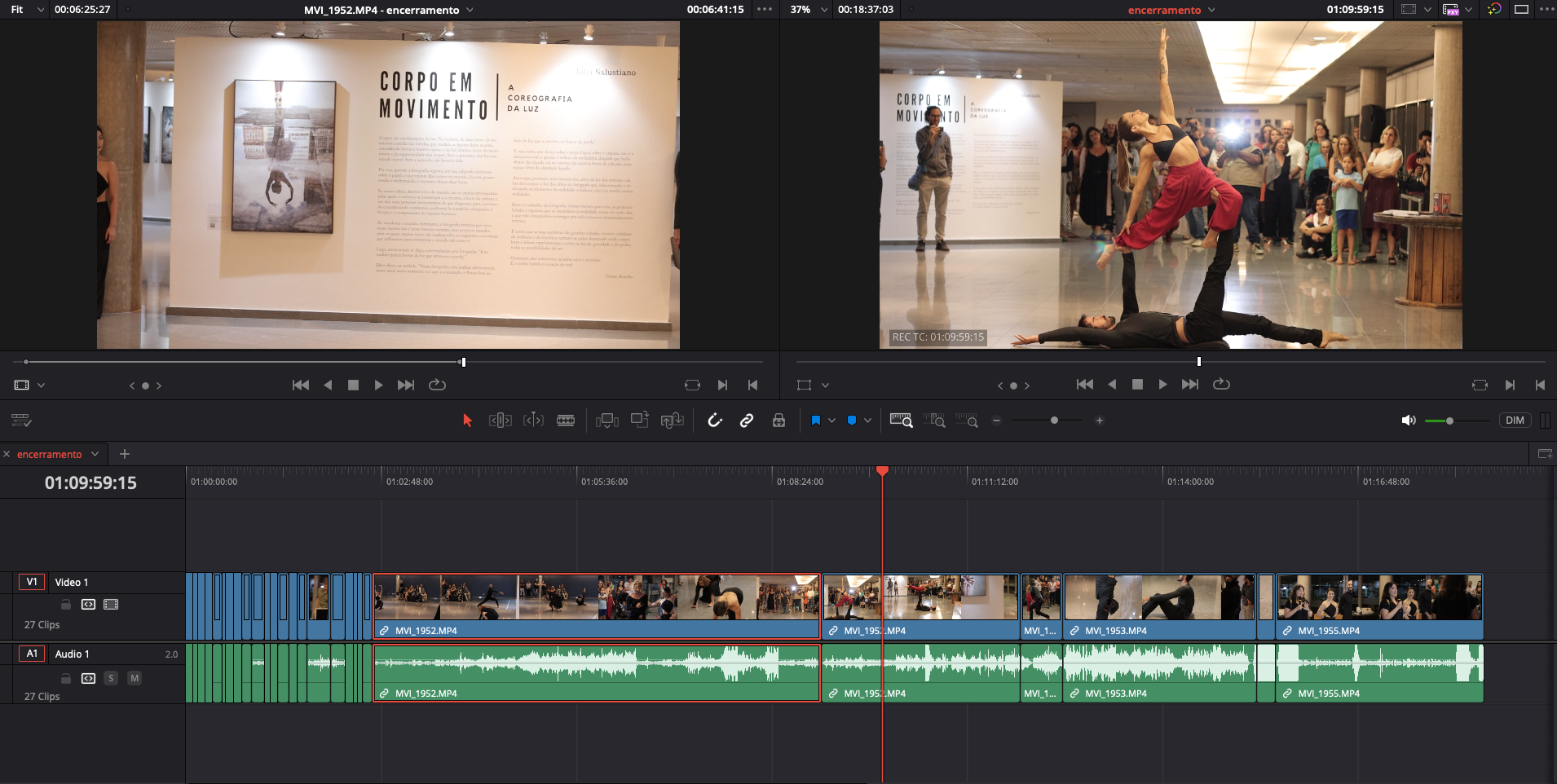The image size is (1557, 784).
Task: Solo the Audio 1 track
Action: pyautogui.click(x=111, y=678)
